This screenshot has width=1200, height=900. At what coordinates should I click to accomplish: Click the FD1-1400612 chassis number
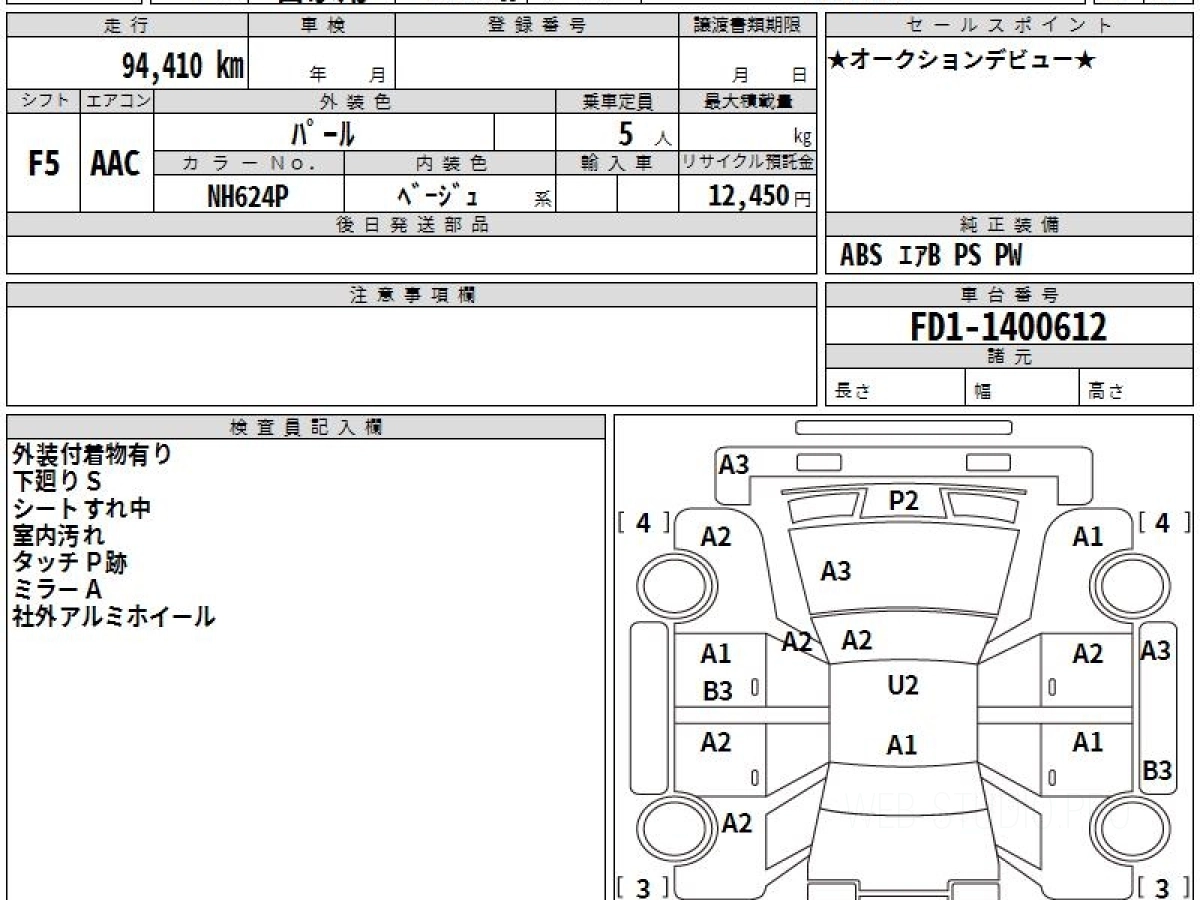1009,326
